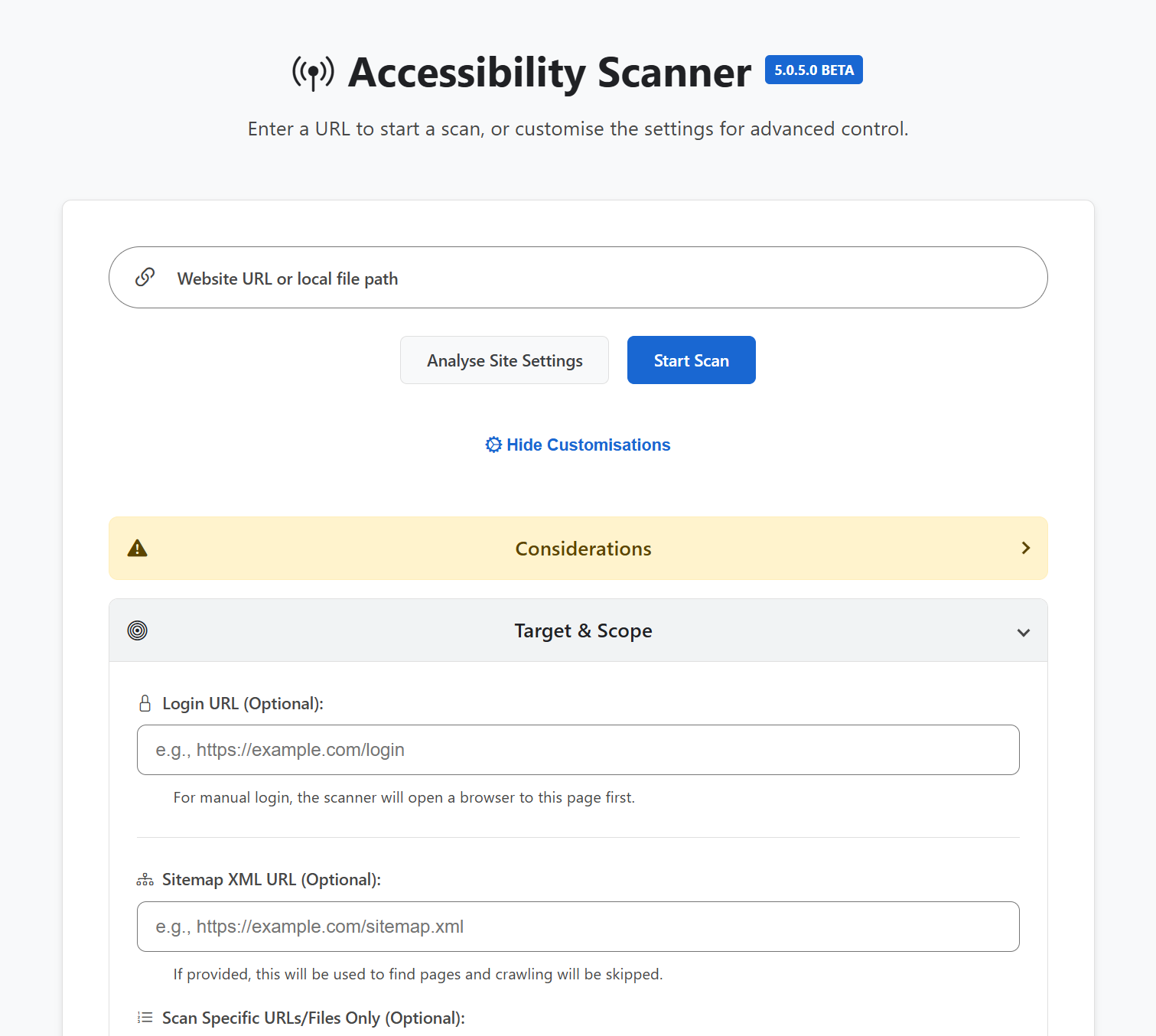
Task: Click the antenna icon beside the Accessibility Scanner title
Action: pyautogui.click(x=313, y=73)
